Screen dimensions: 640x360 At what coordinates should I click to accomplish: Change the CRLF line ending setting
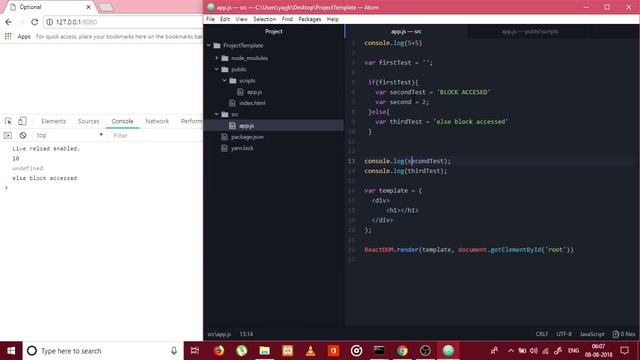pos(542,334)
